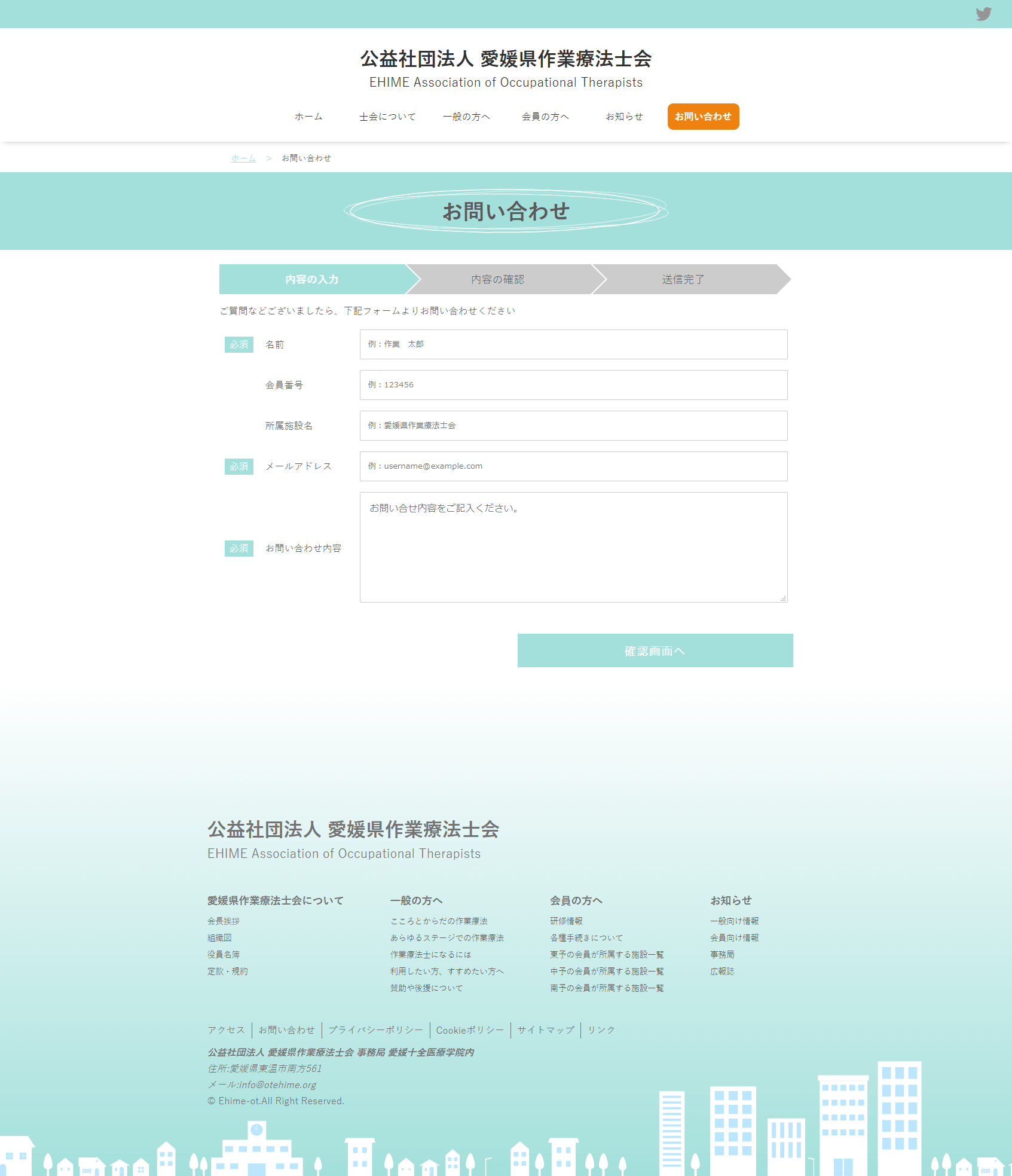Submit with the 確認画面へ button
The height and width of the screenshot is (1176, 1012).
coord(655,650)
